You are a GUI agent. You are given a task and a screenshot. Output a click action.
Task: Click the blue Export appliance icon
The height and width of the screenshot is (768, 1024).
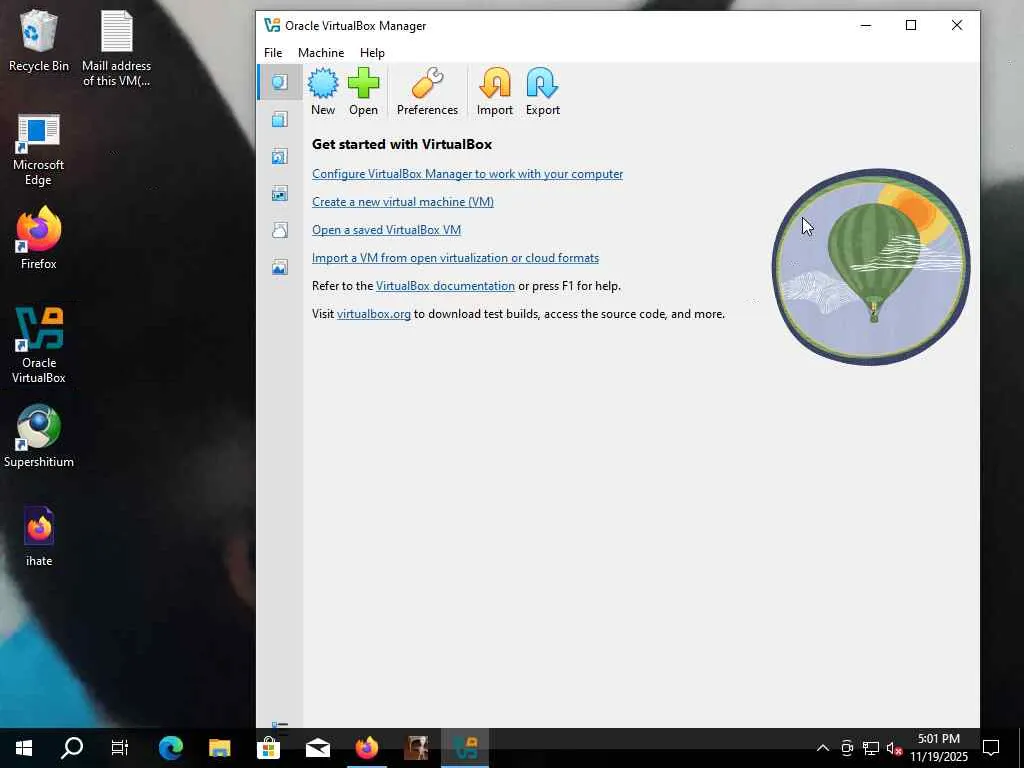click(543, 91)
